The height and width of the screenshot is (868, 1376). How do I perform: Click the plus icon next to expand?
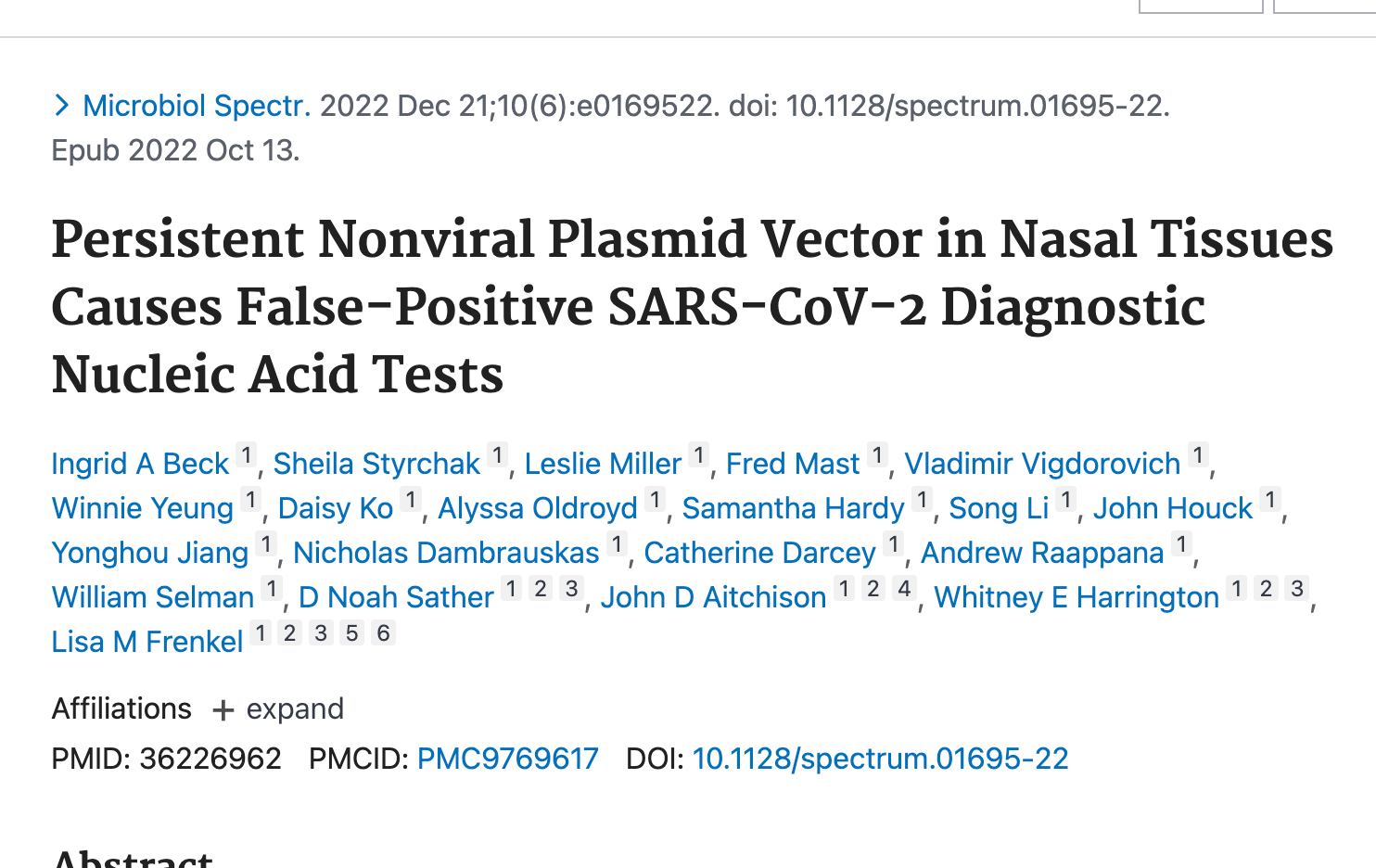[x=223, y=711]
